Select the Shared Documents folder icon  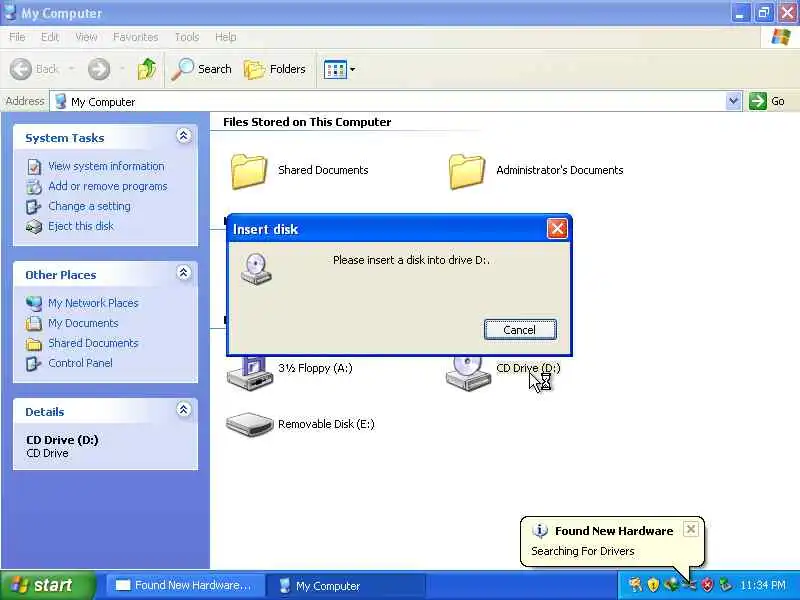248,171
